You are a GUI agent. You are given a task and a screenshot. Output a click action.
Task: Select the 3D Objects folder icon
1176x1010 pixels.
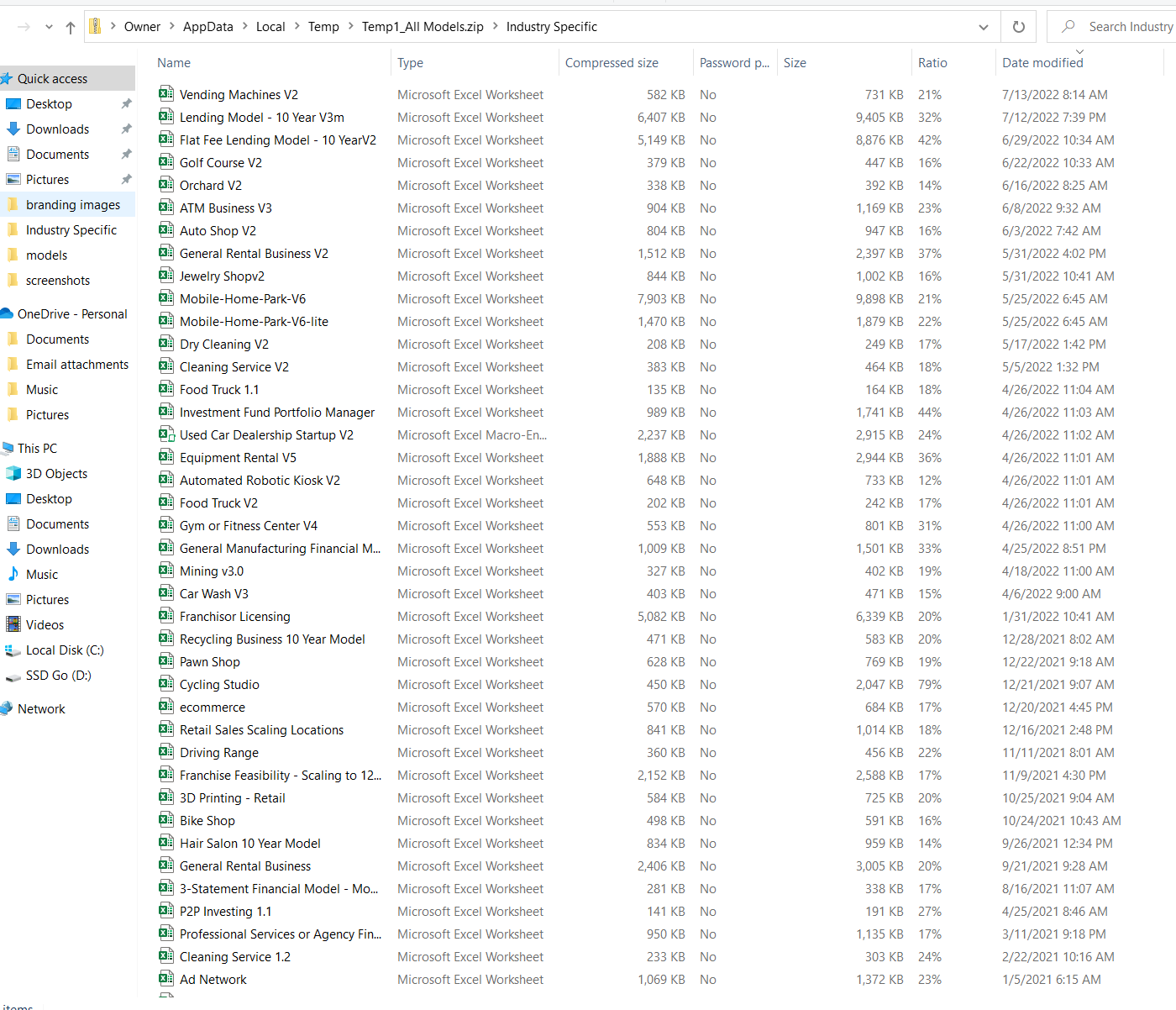point(13,474)
